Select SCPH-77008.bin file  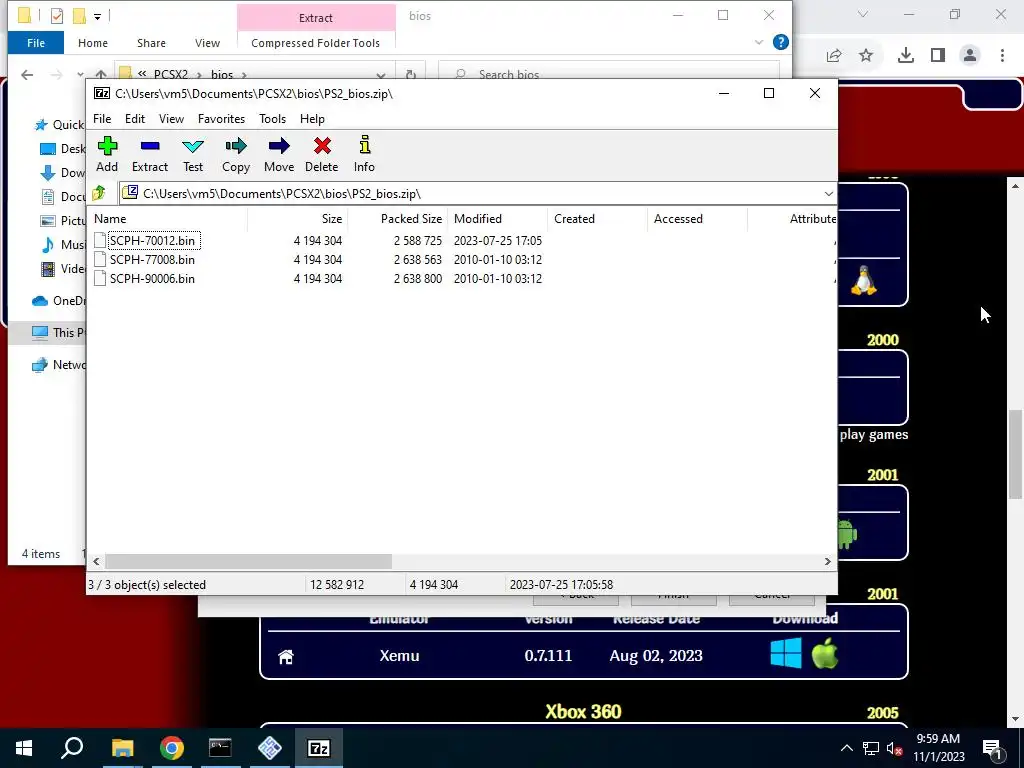[152, 259]
